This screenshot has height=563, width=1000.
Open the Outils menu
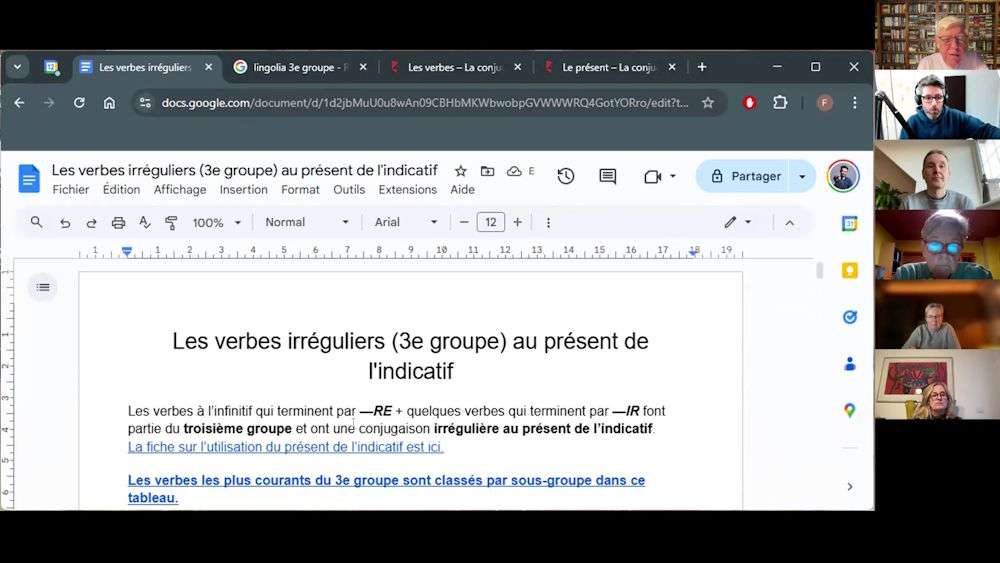coord(349,189)
